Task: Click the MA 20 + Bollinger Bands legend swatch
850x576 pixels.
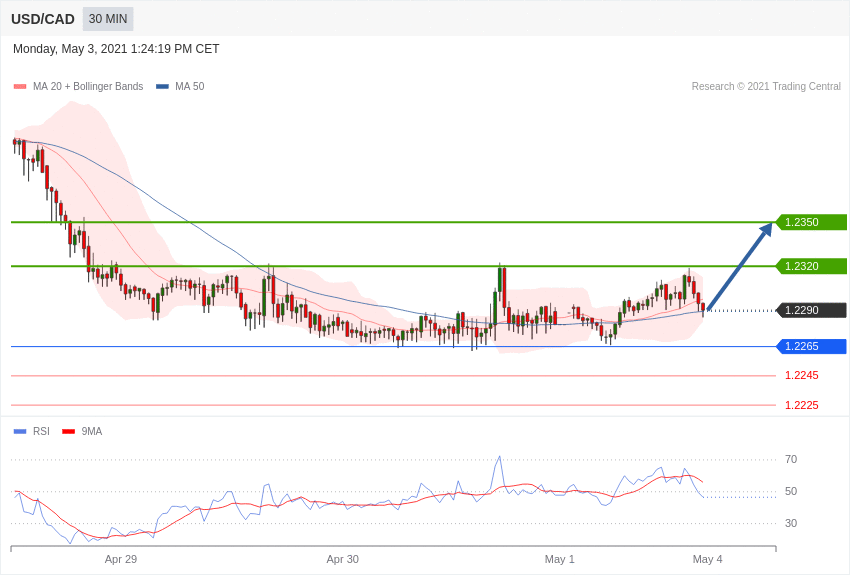Action: coord(20,87)
